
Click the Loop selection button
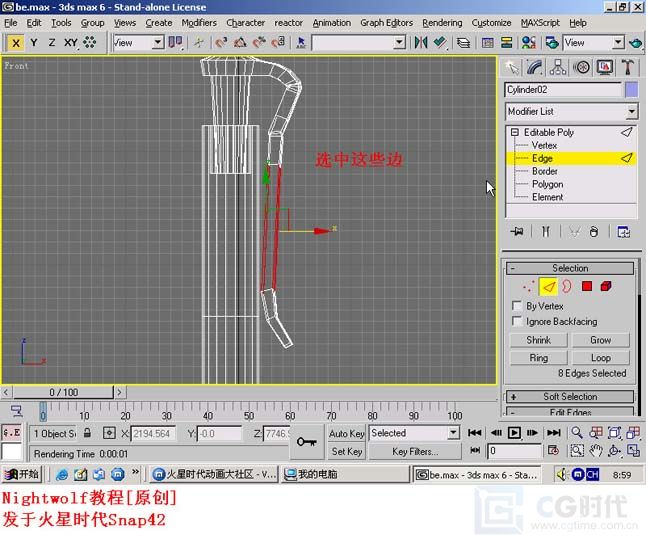pos(601,358)
